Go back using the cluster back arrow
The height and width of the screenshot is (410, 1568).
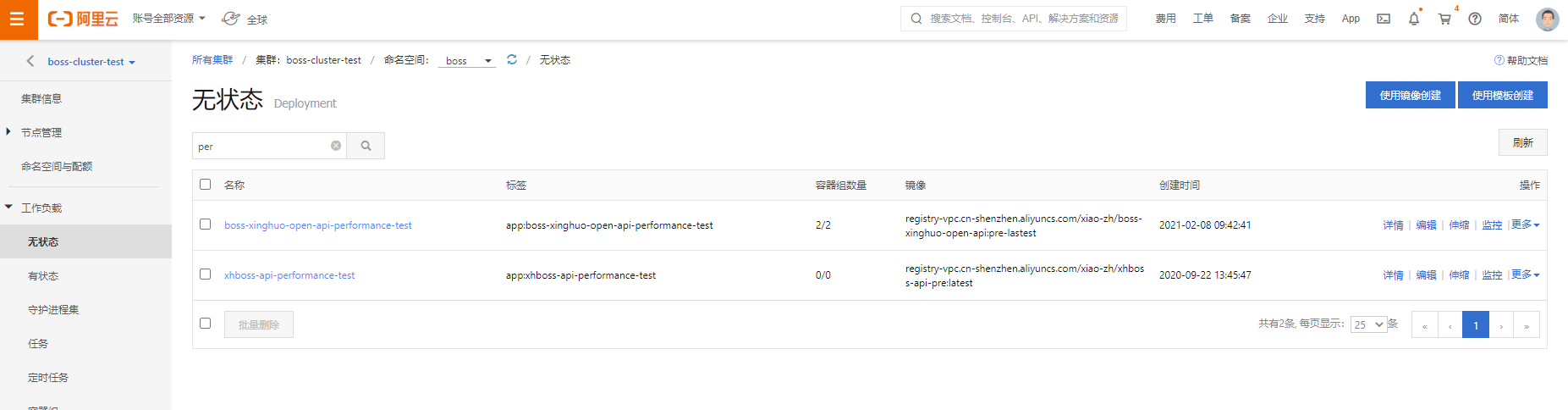pos(30,61)
